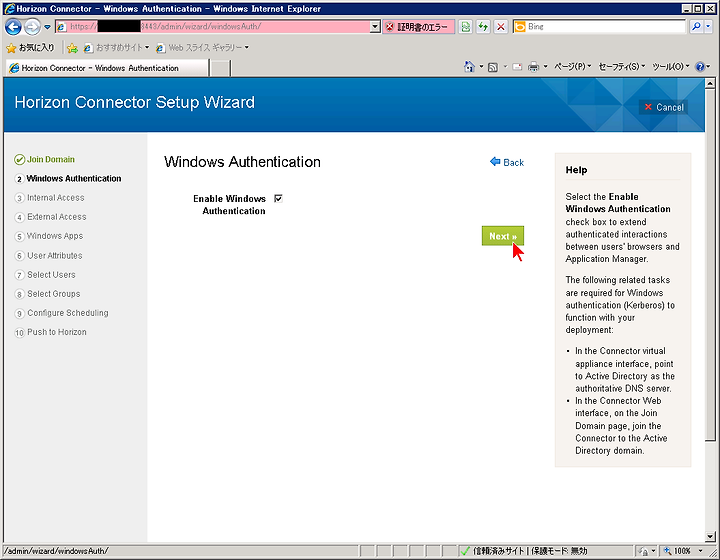Go to Join Domain step
This screenshot has height=560, width=720.
tap(45, 159)
